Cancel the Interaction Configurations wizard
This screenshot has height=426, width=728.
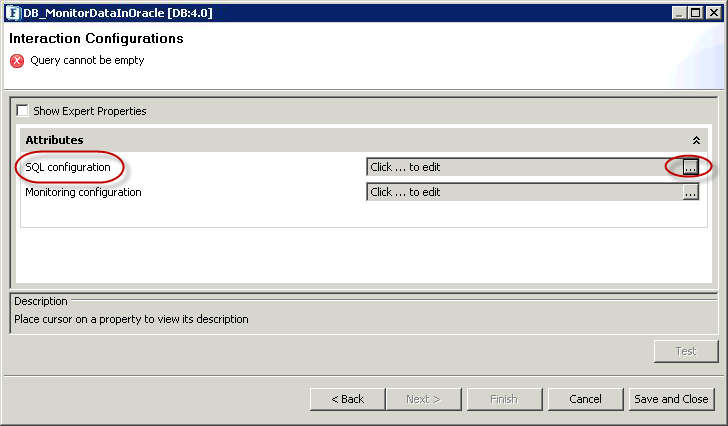tap(585, 399)
